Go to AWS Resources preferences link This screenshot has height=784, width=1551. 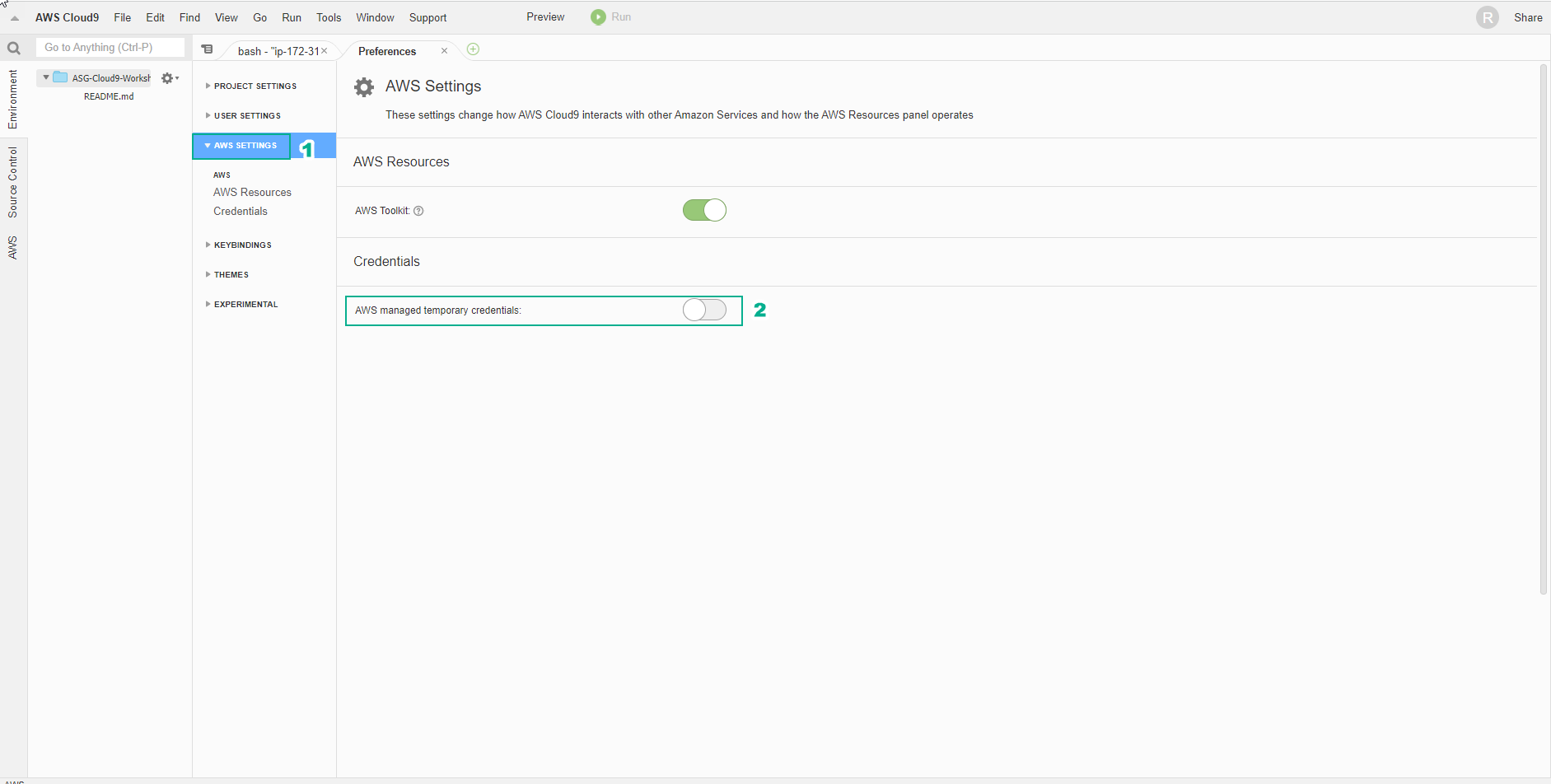point(252,193)
